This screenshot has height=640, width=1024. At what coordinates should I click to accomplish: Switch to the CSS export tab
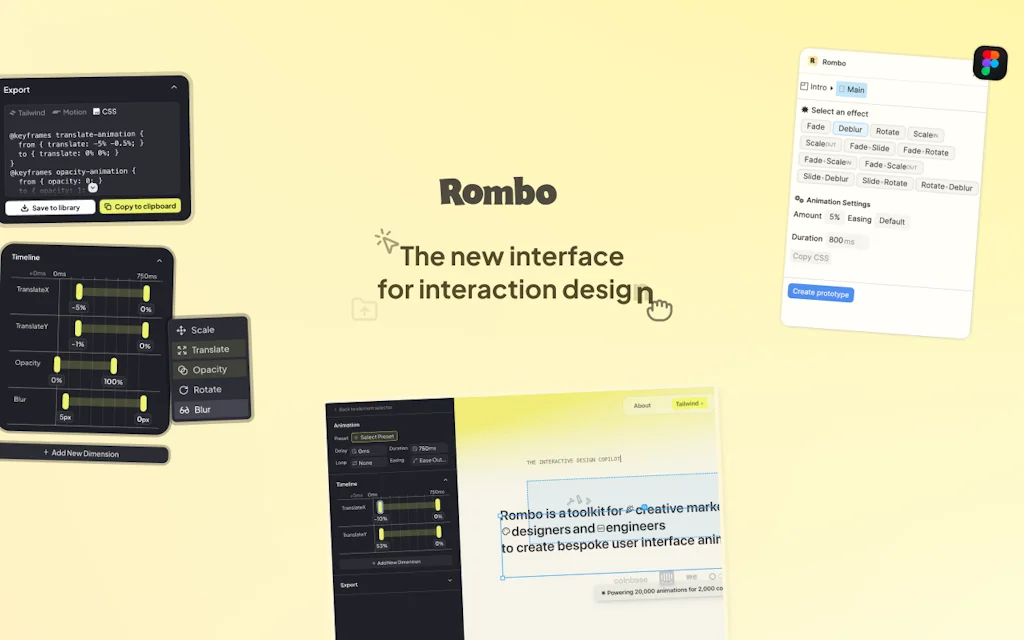click(x=106, y=112)
